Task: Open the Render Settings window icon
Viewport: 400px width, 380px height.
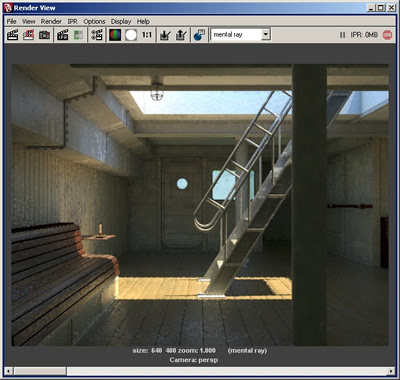Action: (97, 35)
